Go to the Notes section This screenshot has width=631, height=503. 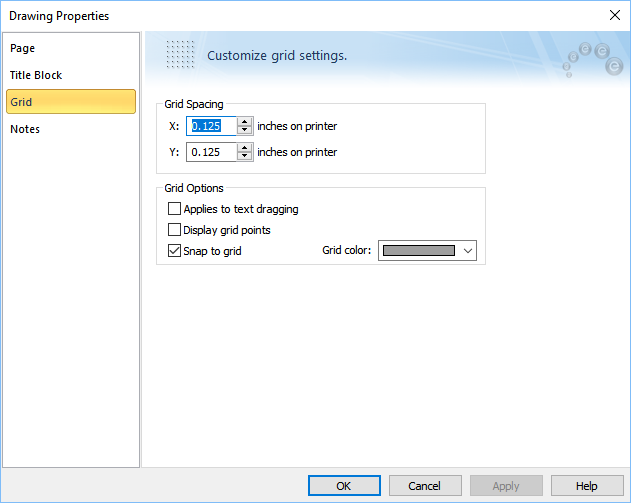coord(25,129)
